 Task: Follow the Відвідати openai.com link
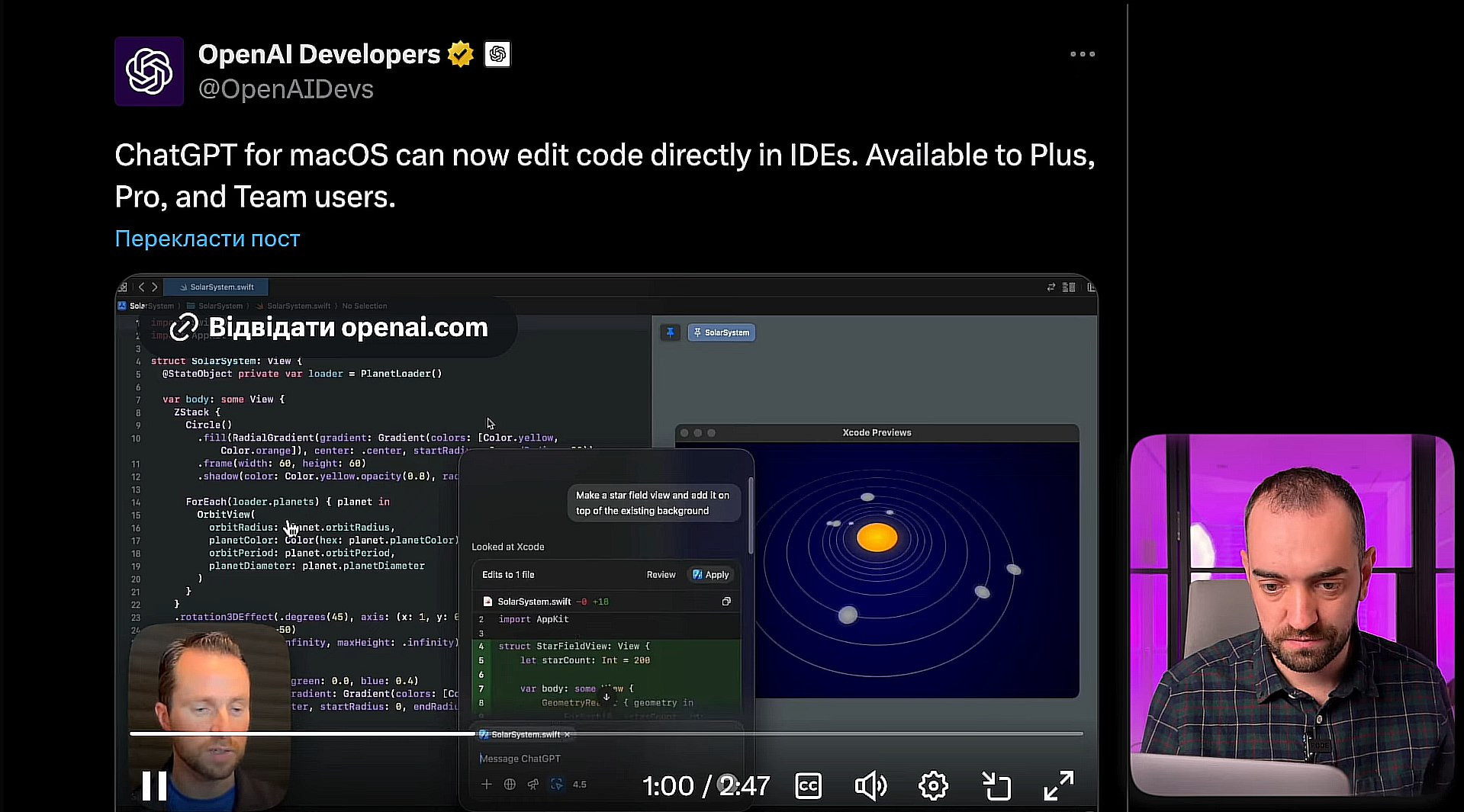329,327
